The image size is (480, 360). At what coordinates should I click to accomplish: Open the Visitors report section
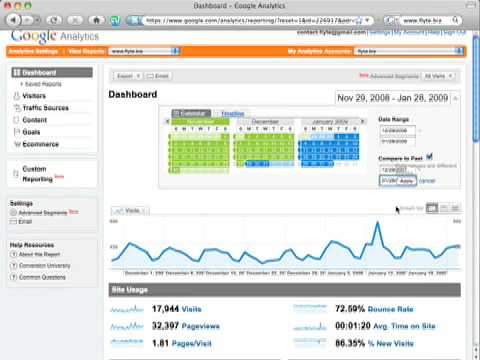tap(34, 96)
